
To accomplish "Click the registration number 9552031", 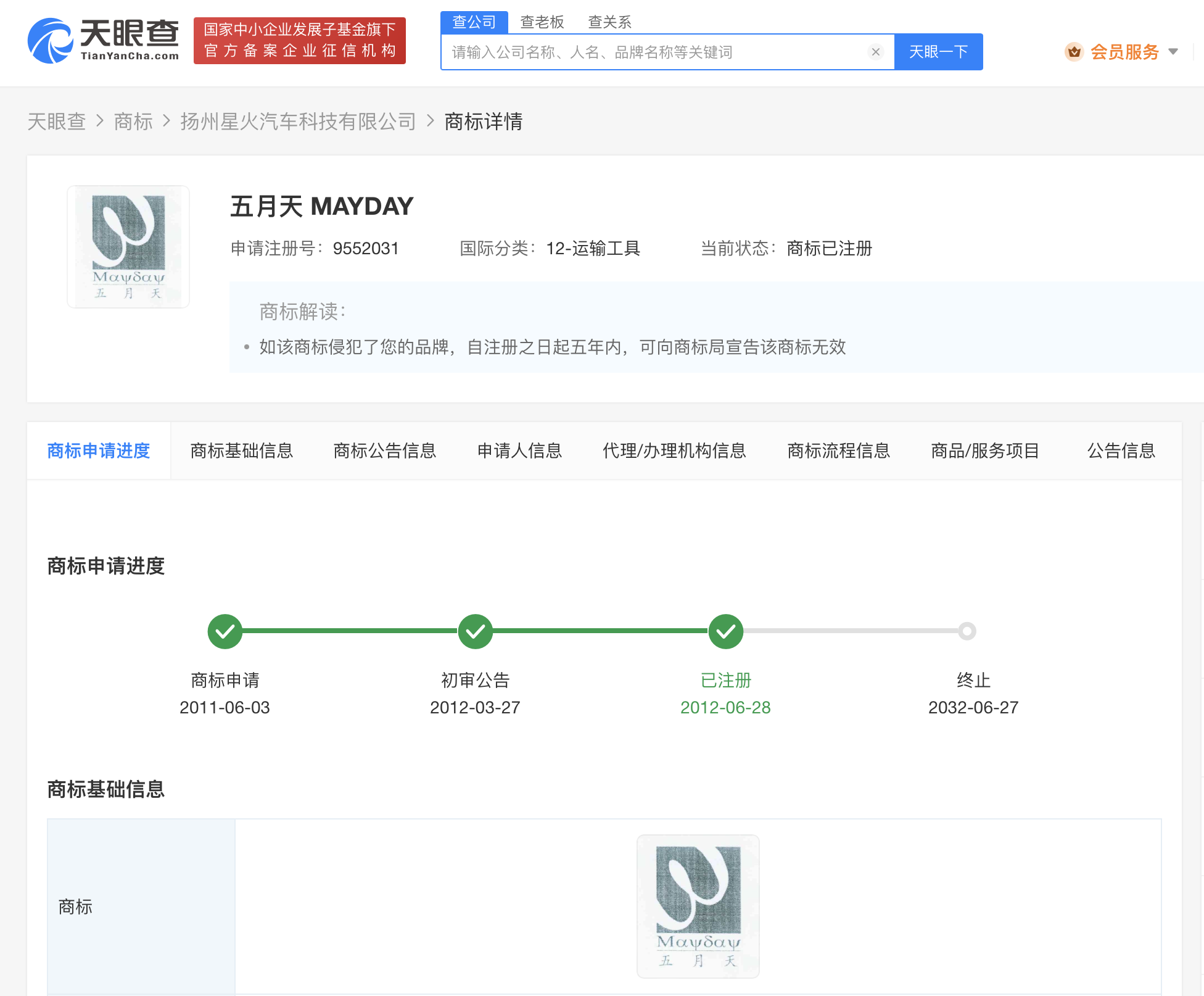I will click(x=366, y=248).
